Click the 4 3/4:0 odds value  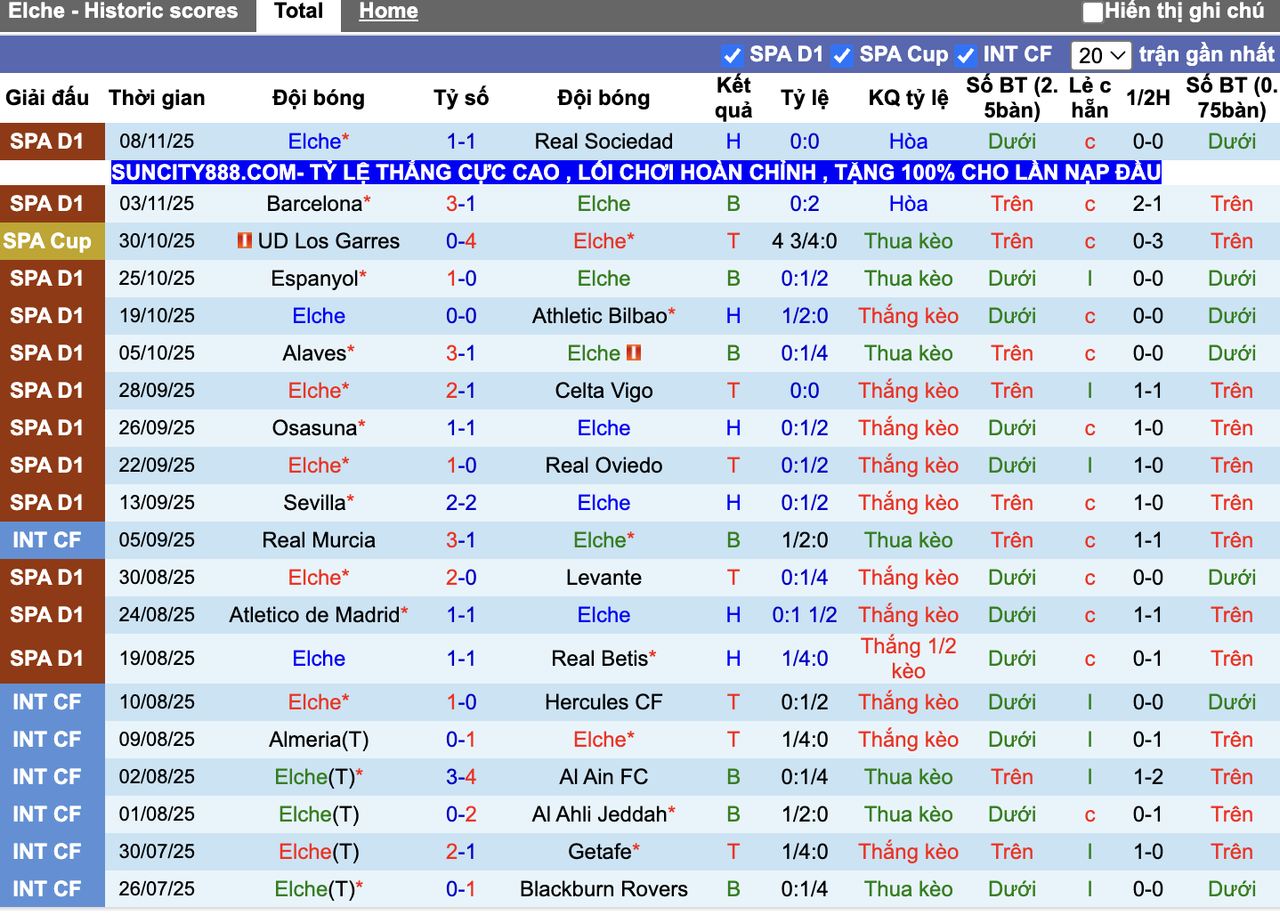(x=805, y=241)
